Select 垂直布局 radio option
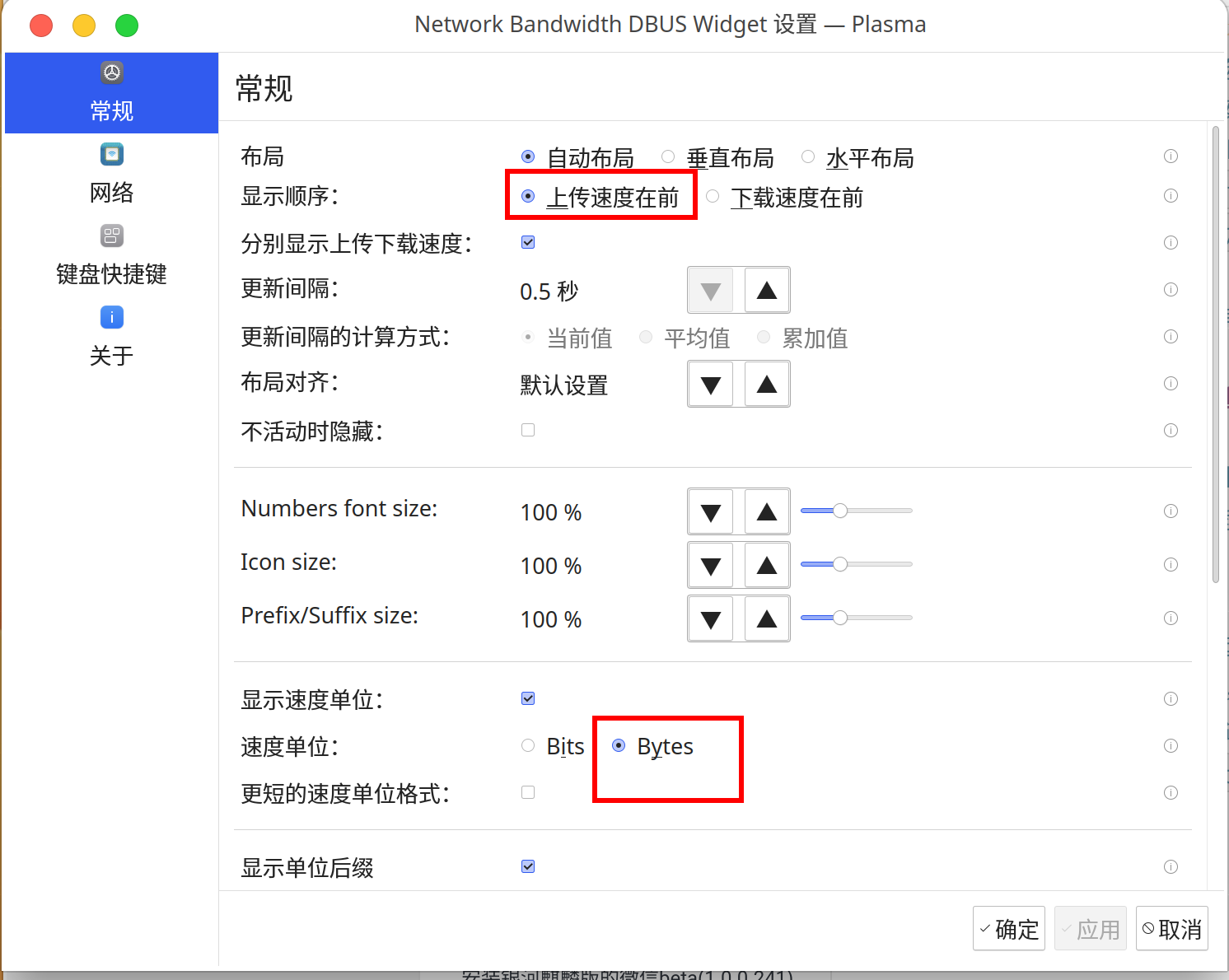The image size is (1229, 980). (x=717, y=156)
